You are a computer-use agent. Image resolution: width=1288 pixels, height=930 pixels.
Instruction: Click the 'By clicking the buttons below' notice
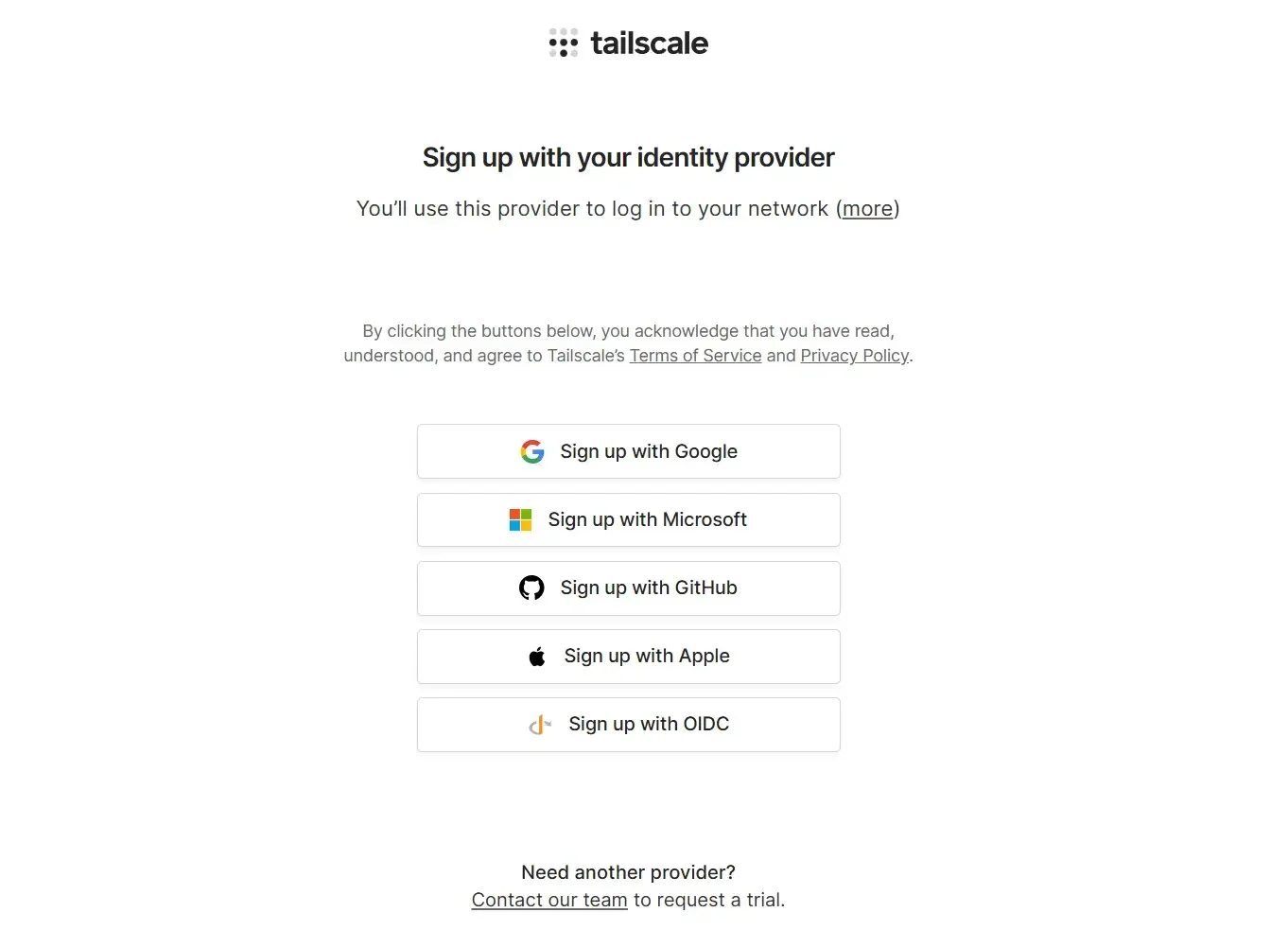click(x=628, y=331)
